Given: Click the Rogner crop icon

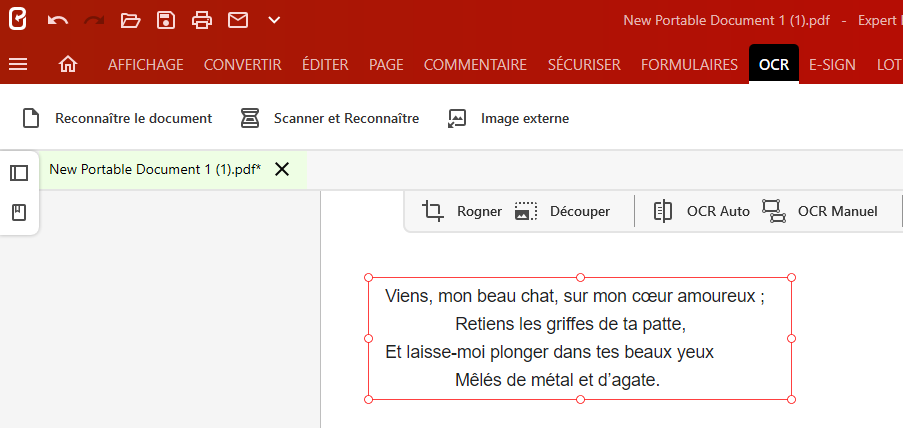Looking at the screenshot, I should 433,211.
